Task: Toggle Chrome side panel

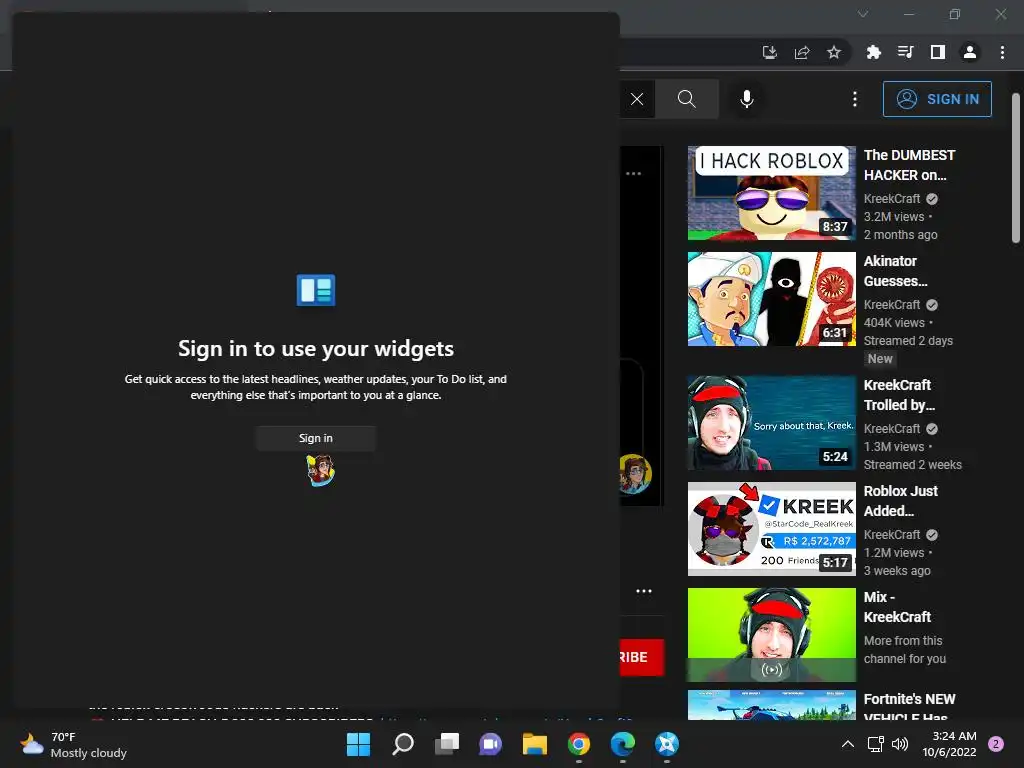Action: [x=938, y=52]
